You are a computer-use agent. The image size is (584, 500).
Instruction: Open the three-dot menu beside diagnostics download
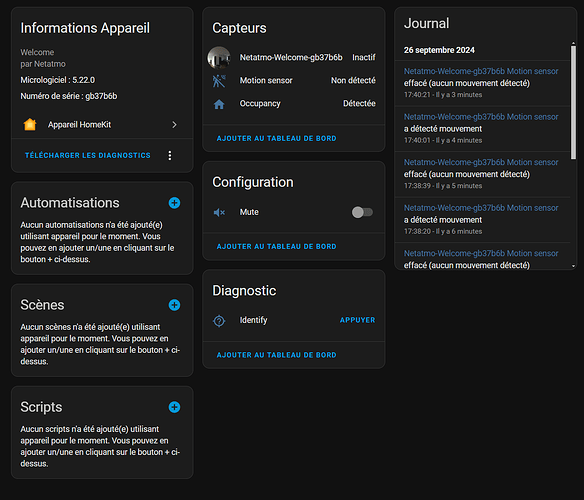coord(170,156)
